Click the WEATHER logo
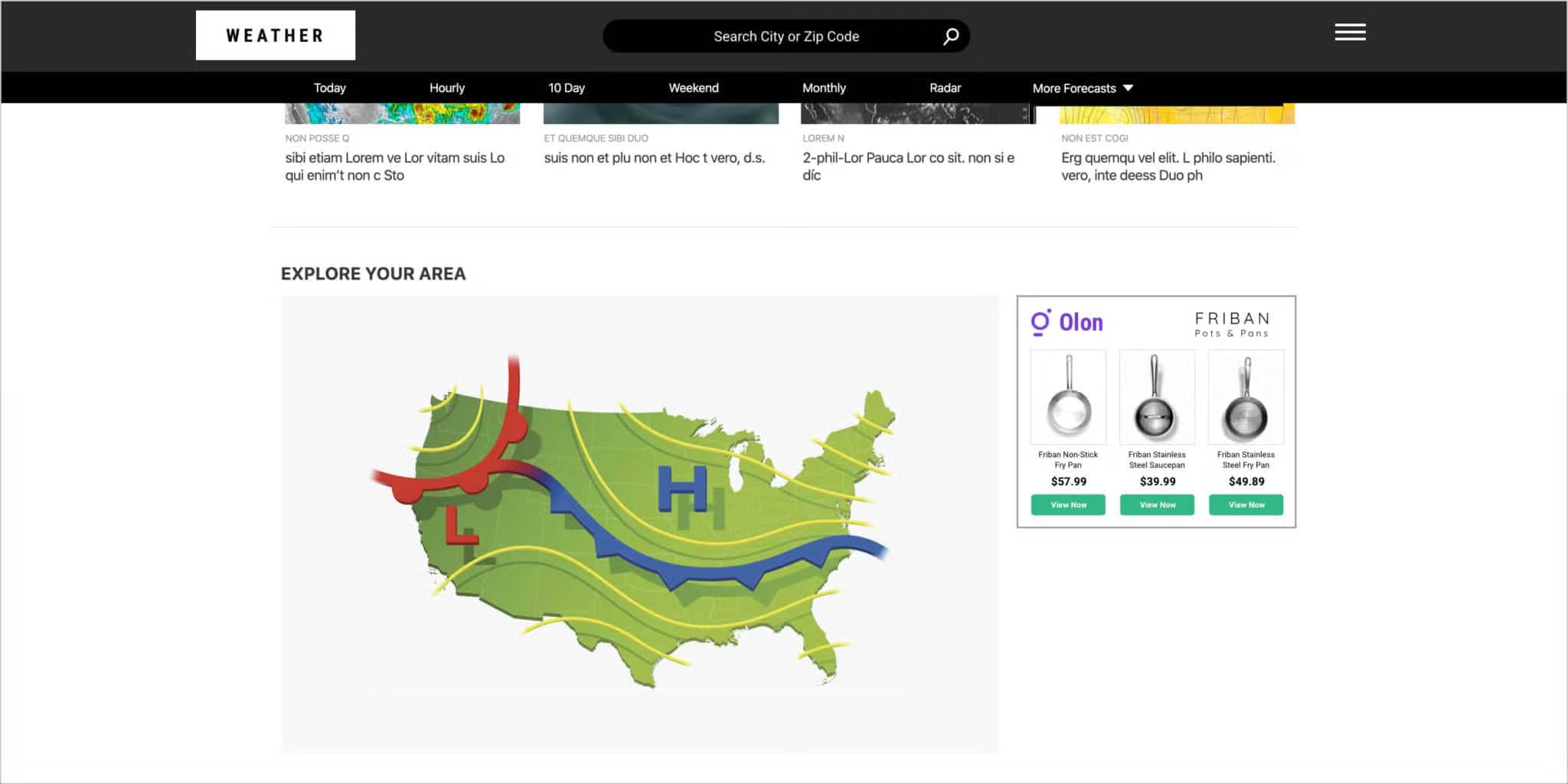The width and height of the screenshot is (1568, 784). [x=276, y=35]
